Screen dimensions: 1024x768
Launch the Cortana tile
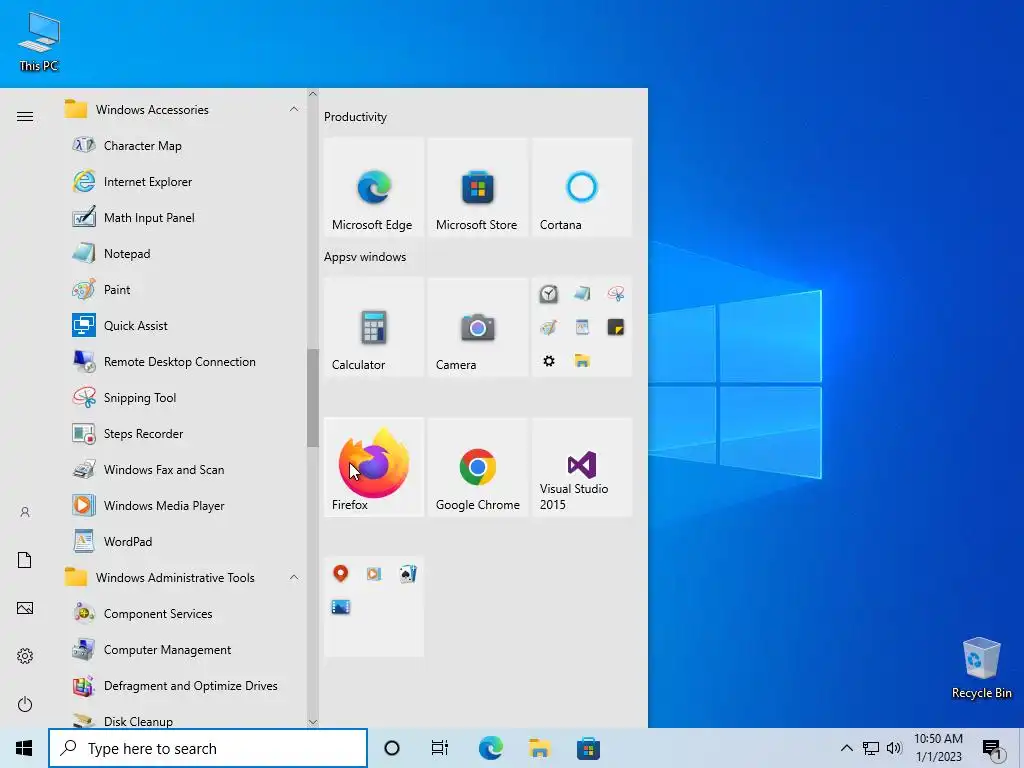point(582,187)
